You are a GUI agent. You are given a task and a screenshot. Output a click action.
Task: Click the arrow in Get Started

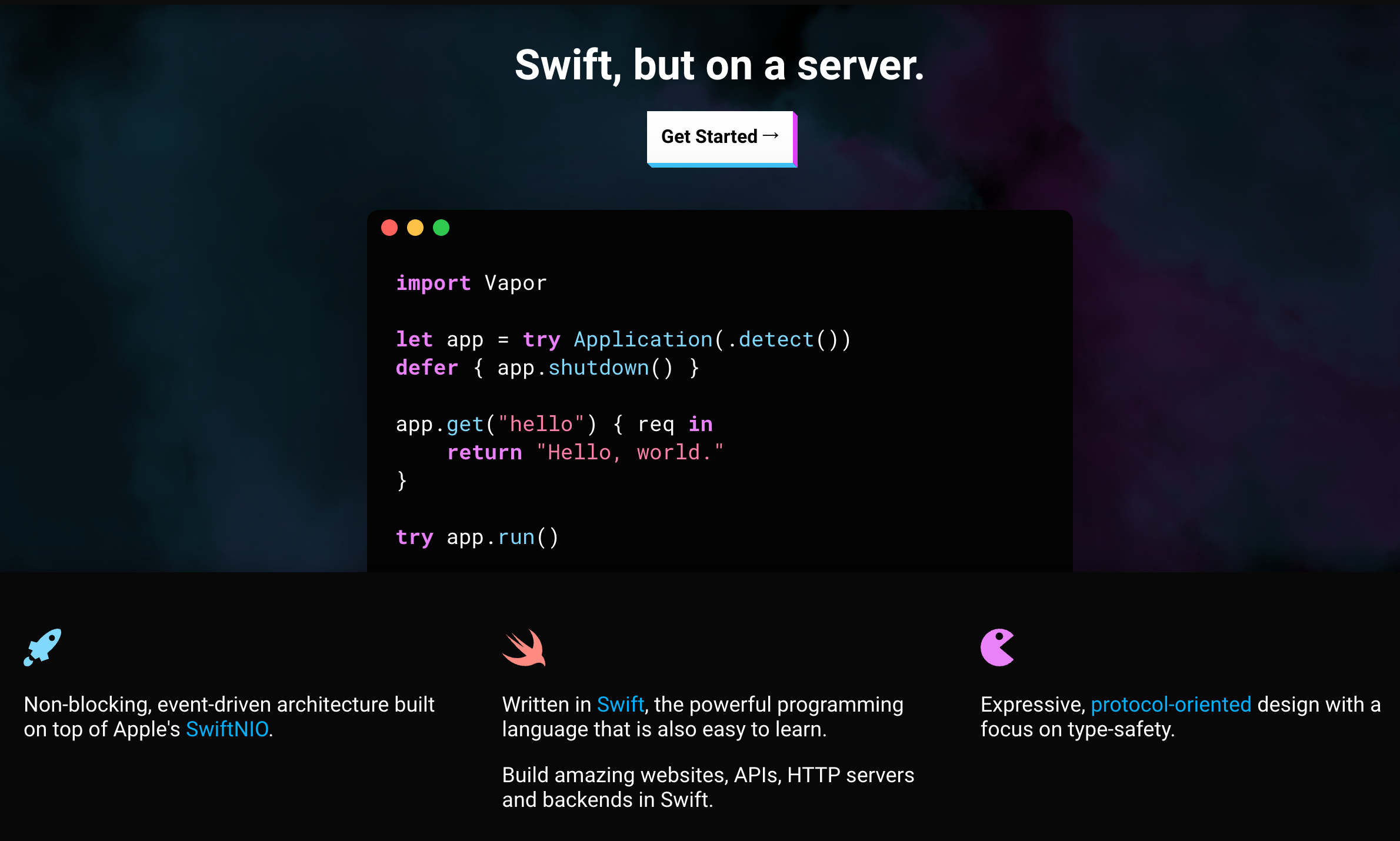click(x=771, y=136)
